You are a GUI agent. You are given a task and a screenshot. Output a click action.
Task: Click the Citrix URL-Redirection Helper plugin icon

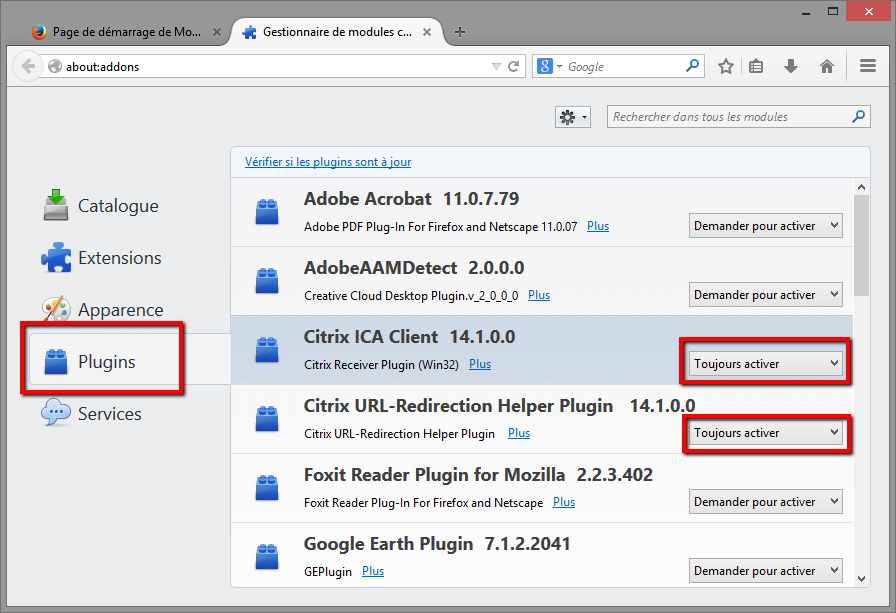(267, 419)
